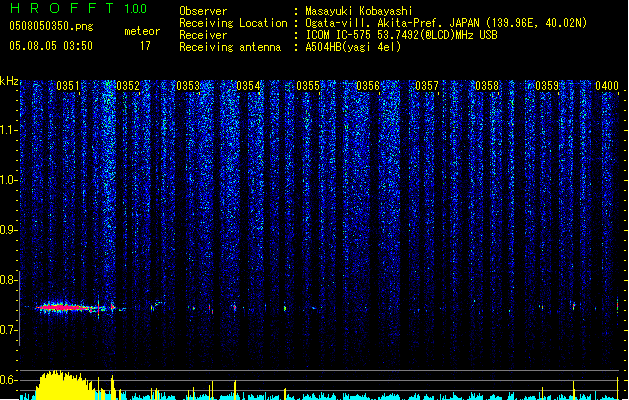Select the A504HB(yagi 4el) antenna value
The height and width of the screenshot is (400, 629).
coord(353,47)
